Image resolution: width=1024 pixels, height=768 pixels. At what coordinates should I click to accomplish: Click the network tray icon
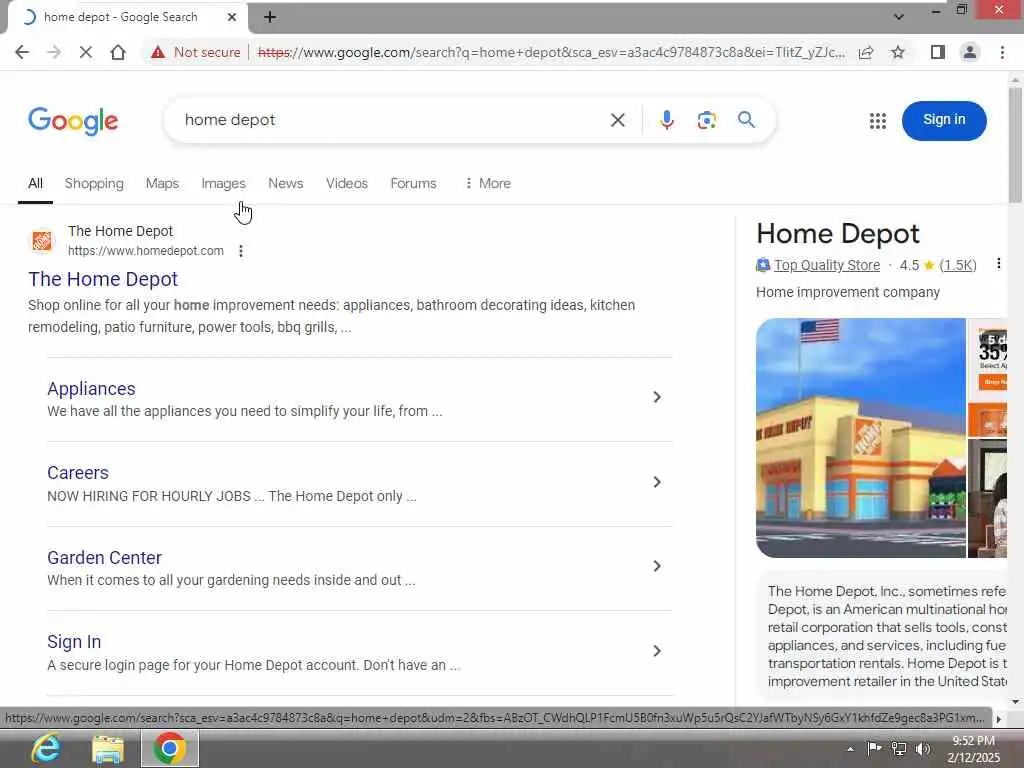[899, 748]
